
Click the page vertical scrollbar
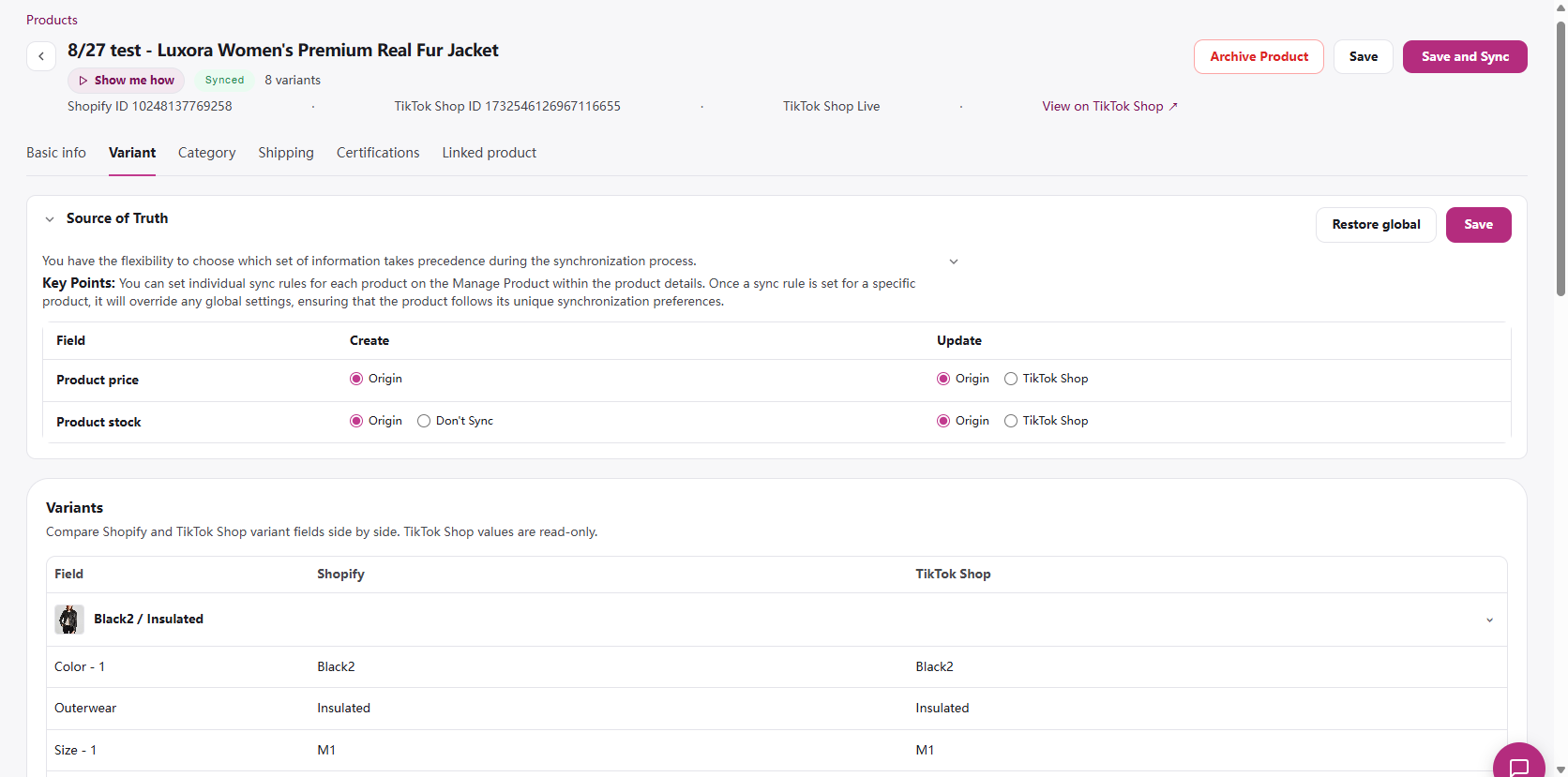tap(1560, 159)
